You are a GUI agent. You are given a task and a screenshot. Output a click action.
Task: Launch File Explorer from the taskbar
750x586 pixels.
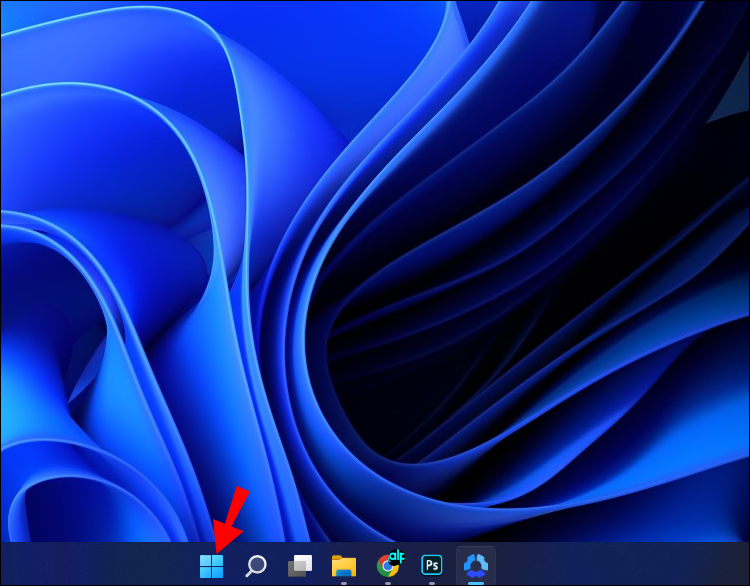coord(344,566)
